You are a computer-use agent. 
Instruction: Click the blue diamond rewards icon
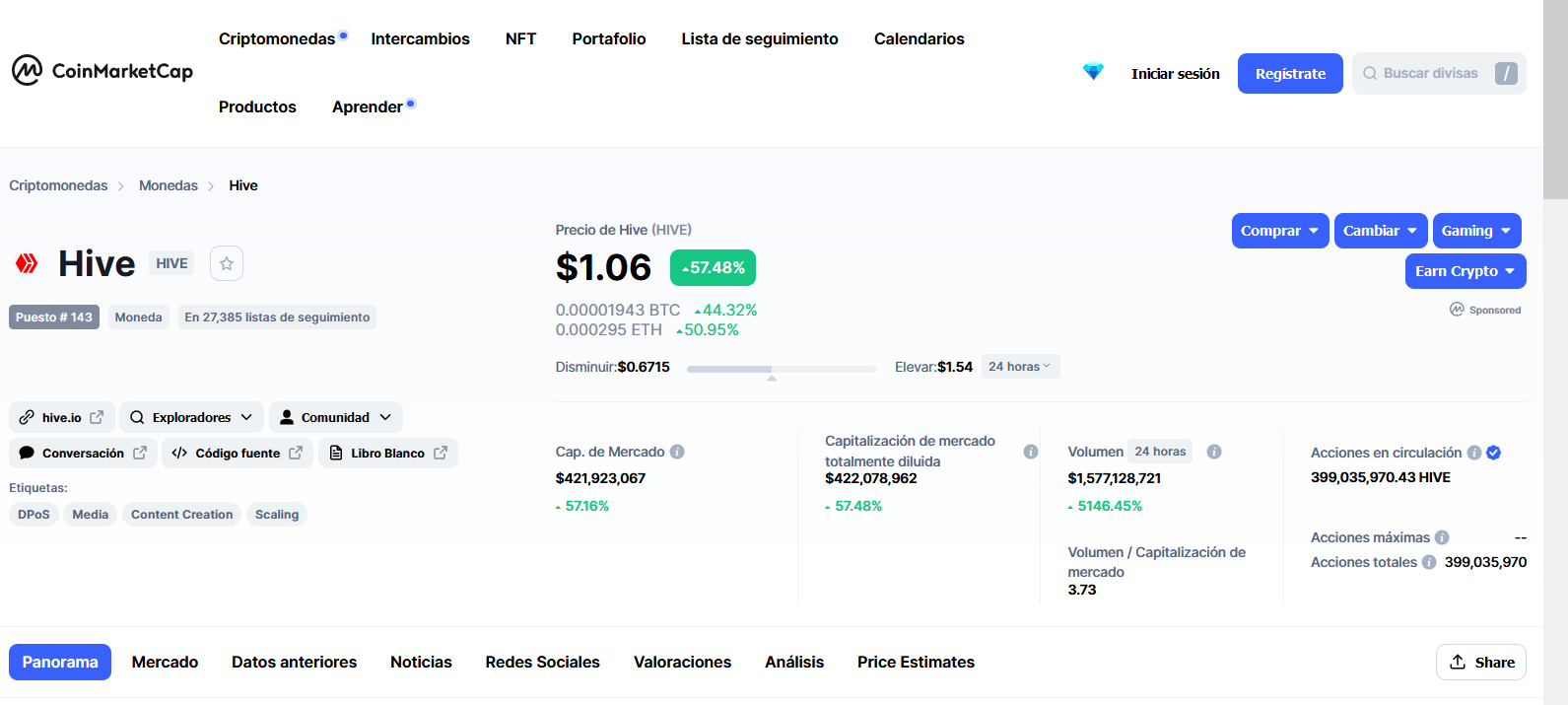(1093, 72)
